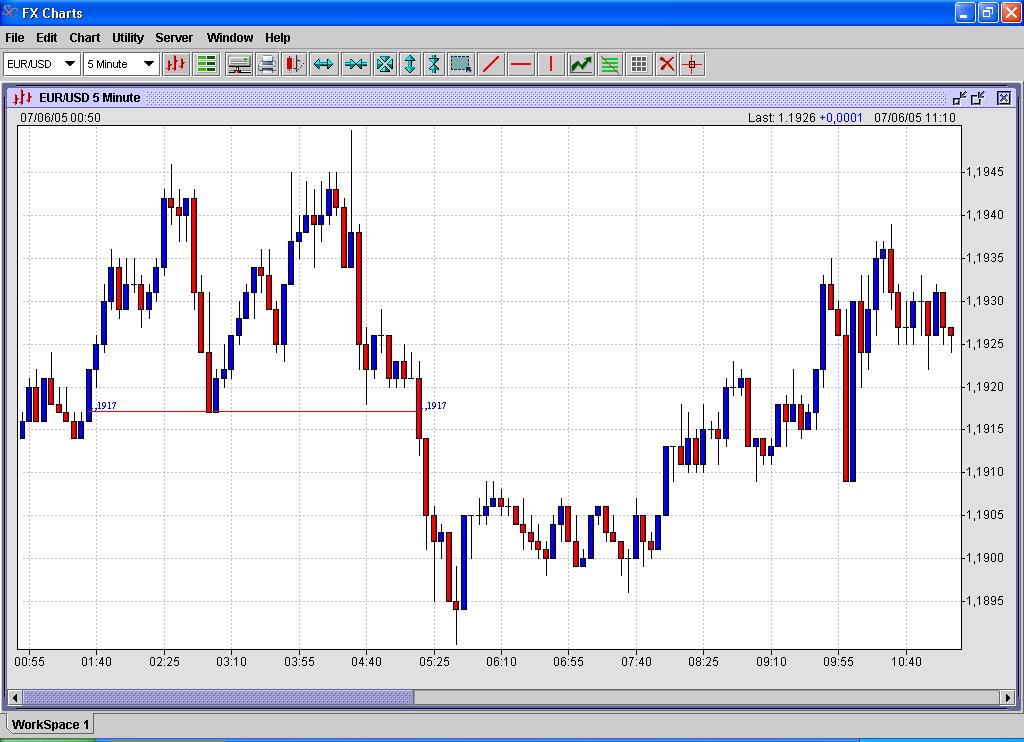Screen dimensions: 1024x742
Task: Click the 00:55 time axis label
Action: pos(29,662)
